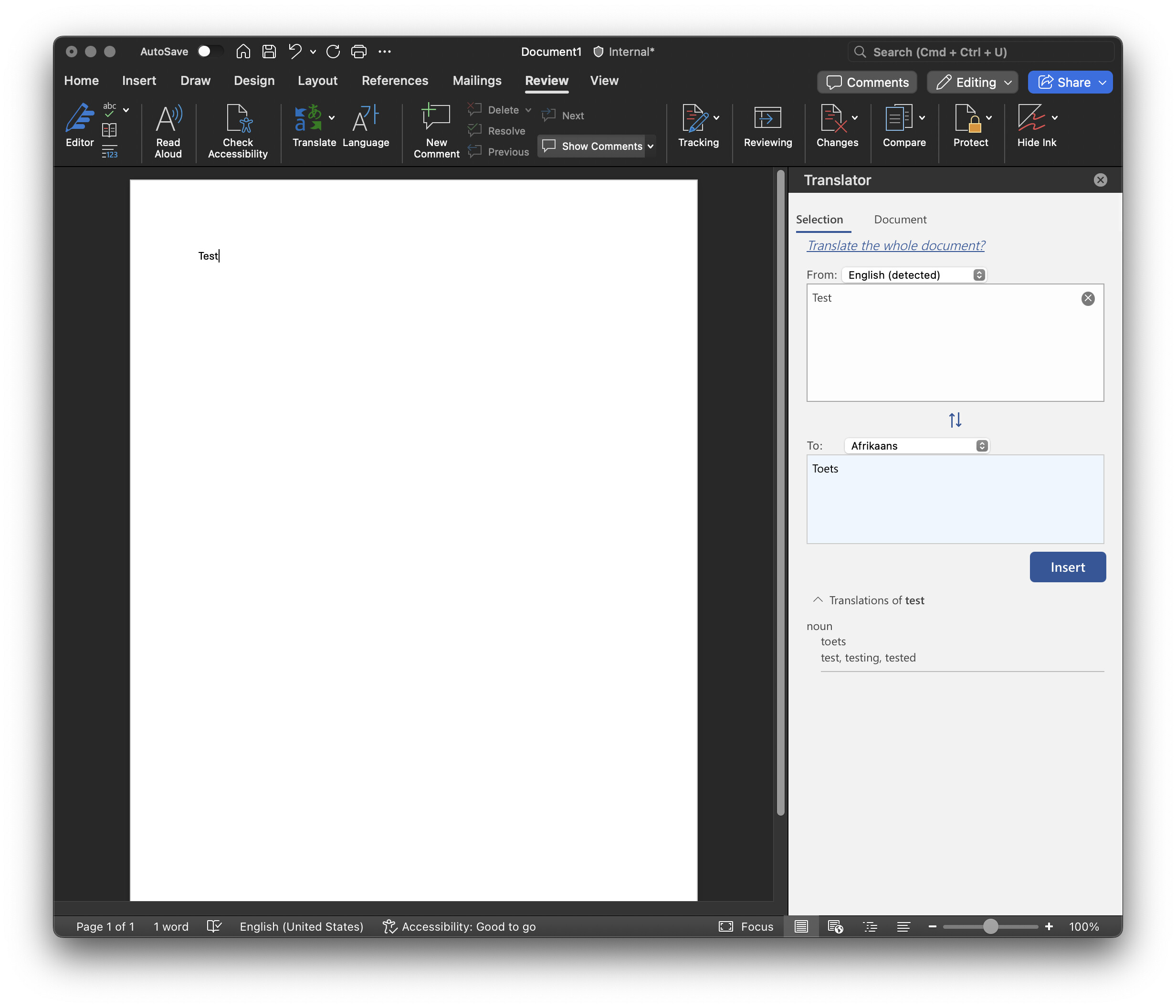Toggle the AutoSave switch
1176x1008 pixels.
tap(209, 52)
